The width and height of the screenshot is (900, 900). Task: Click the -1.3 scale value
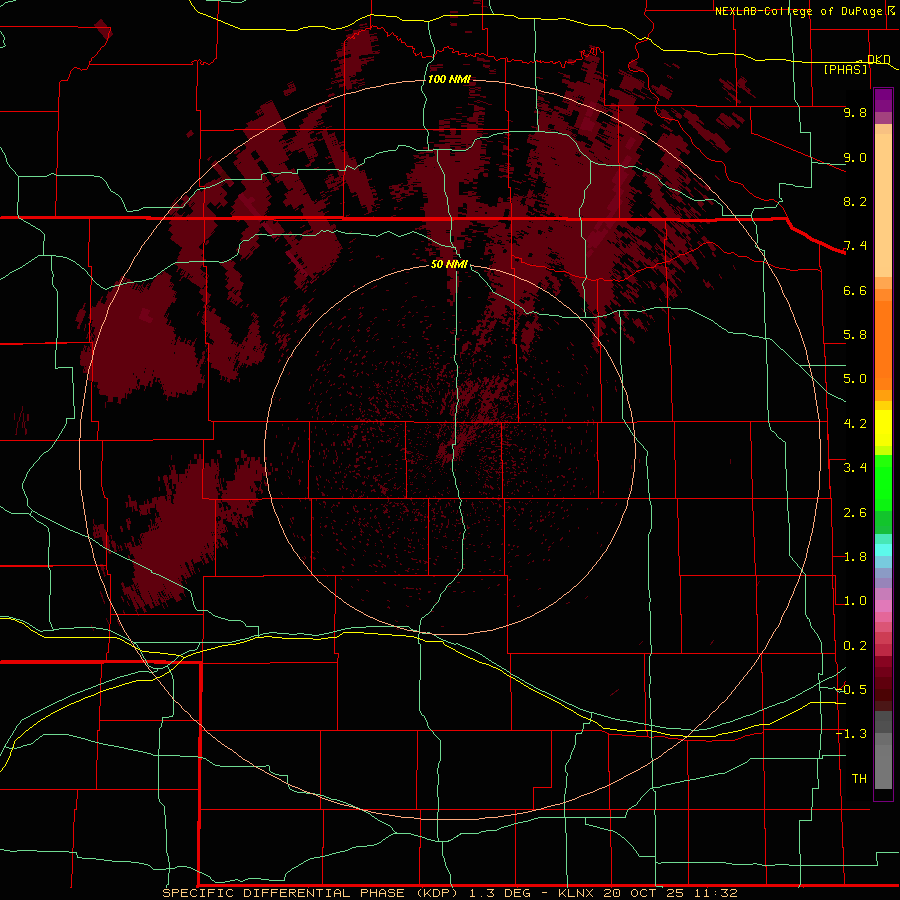851,734
